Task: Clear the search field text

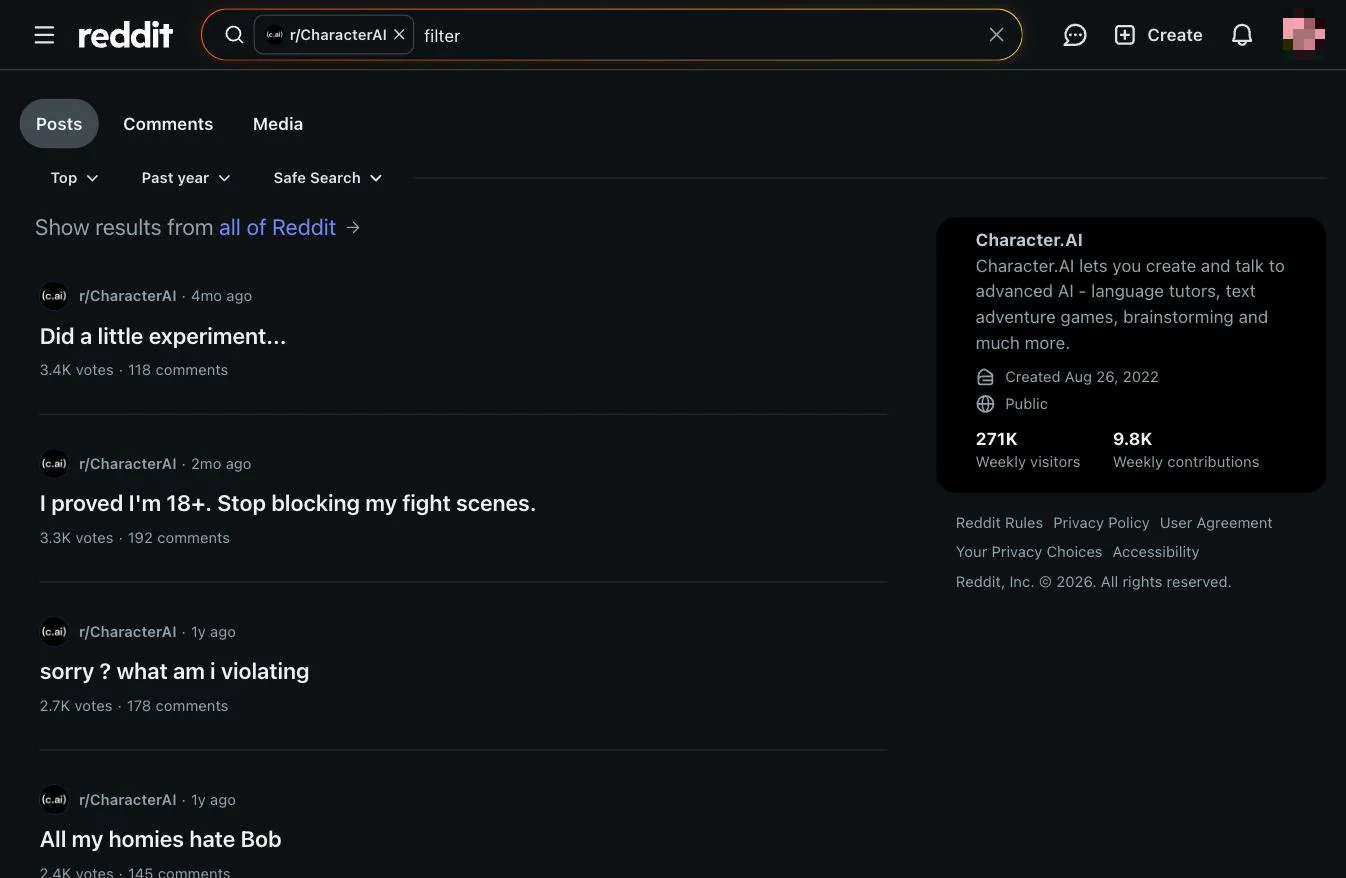Action: point(996,35)
